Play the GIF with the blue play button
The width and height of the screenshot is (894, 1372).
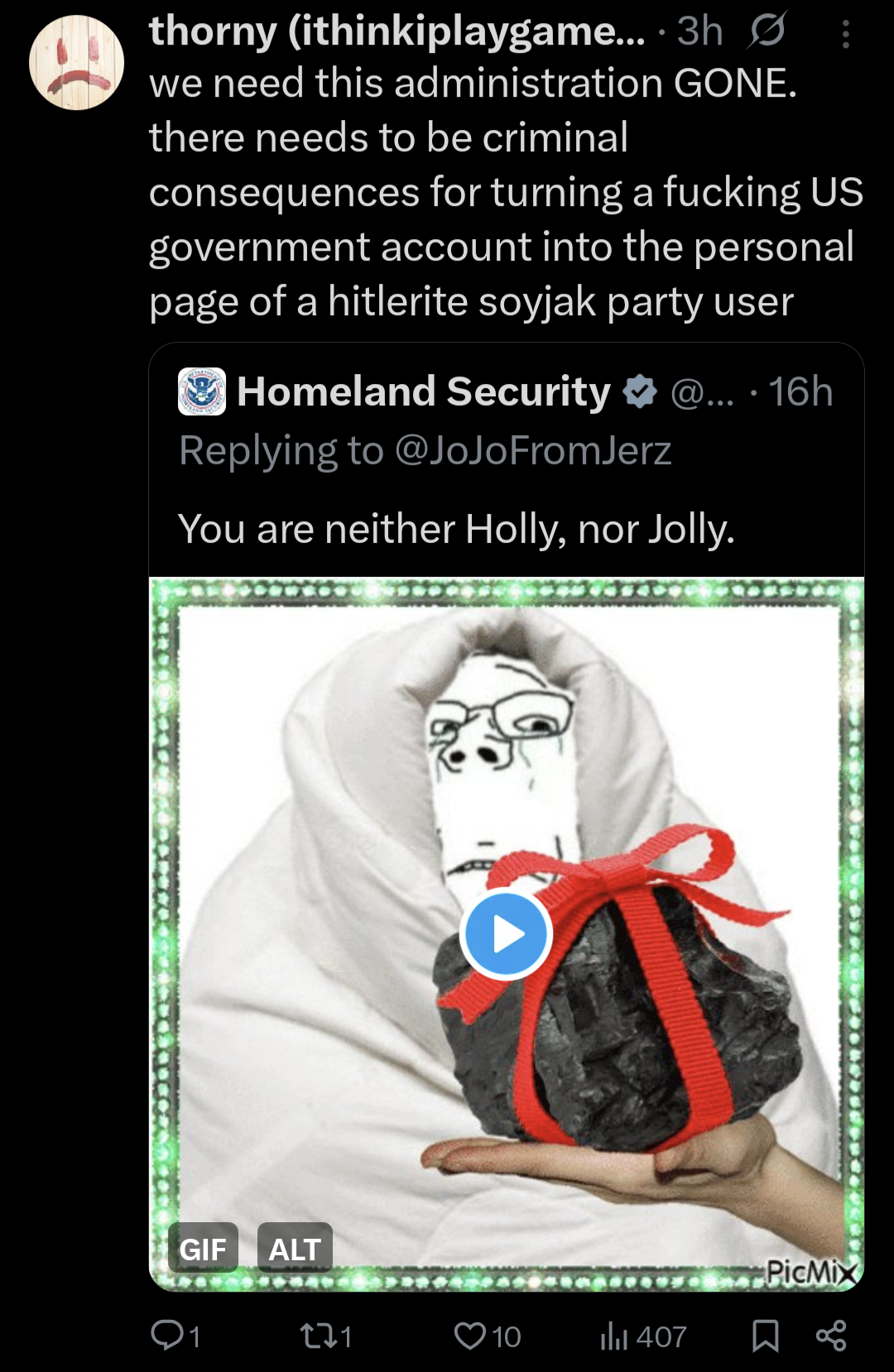pyautogui.click(x=506, y=933)
